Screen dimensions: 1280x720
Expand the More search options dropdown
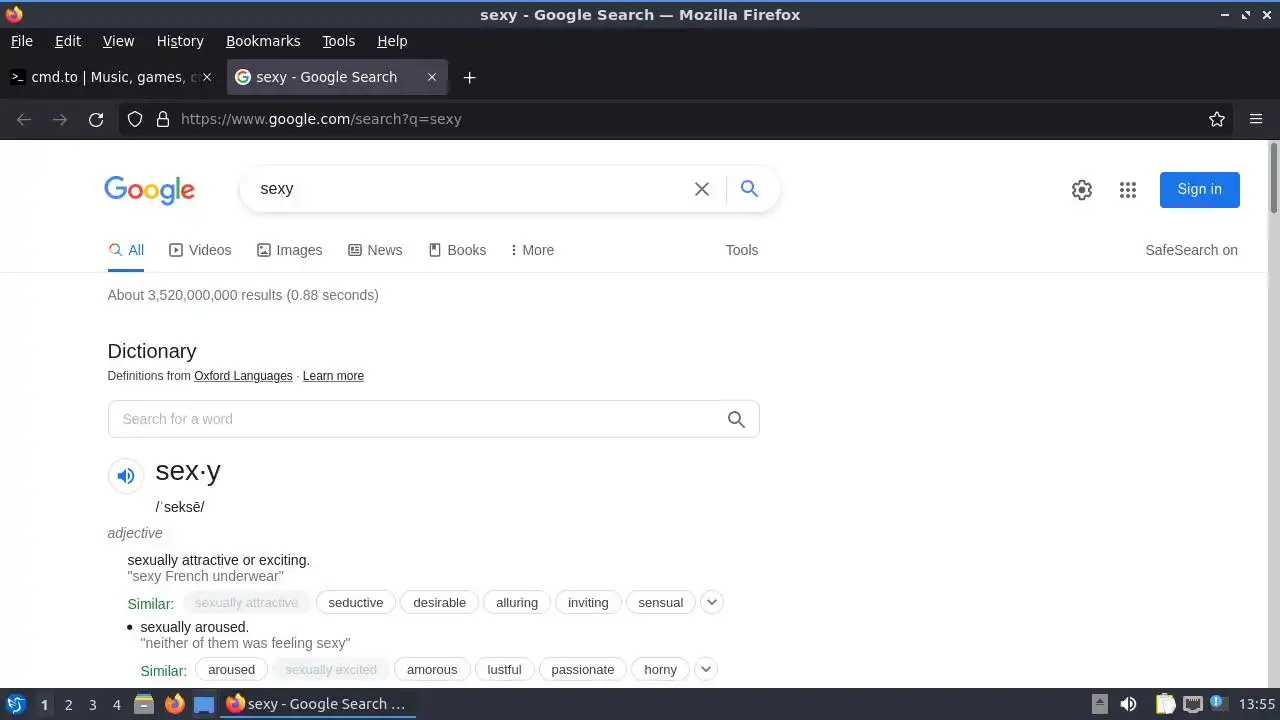coord(532,250)
